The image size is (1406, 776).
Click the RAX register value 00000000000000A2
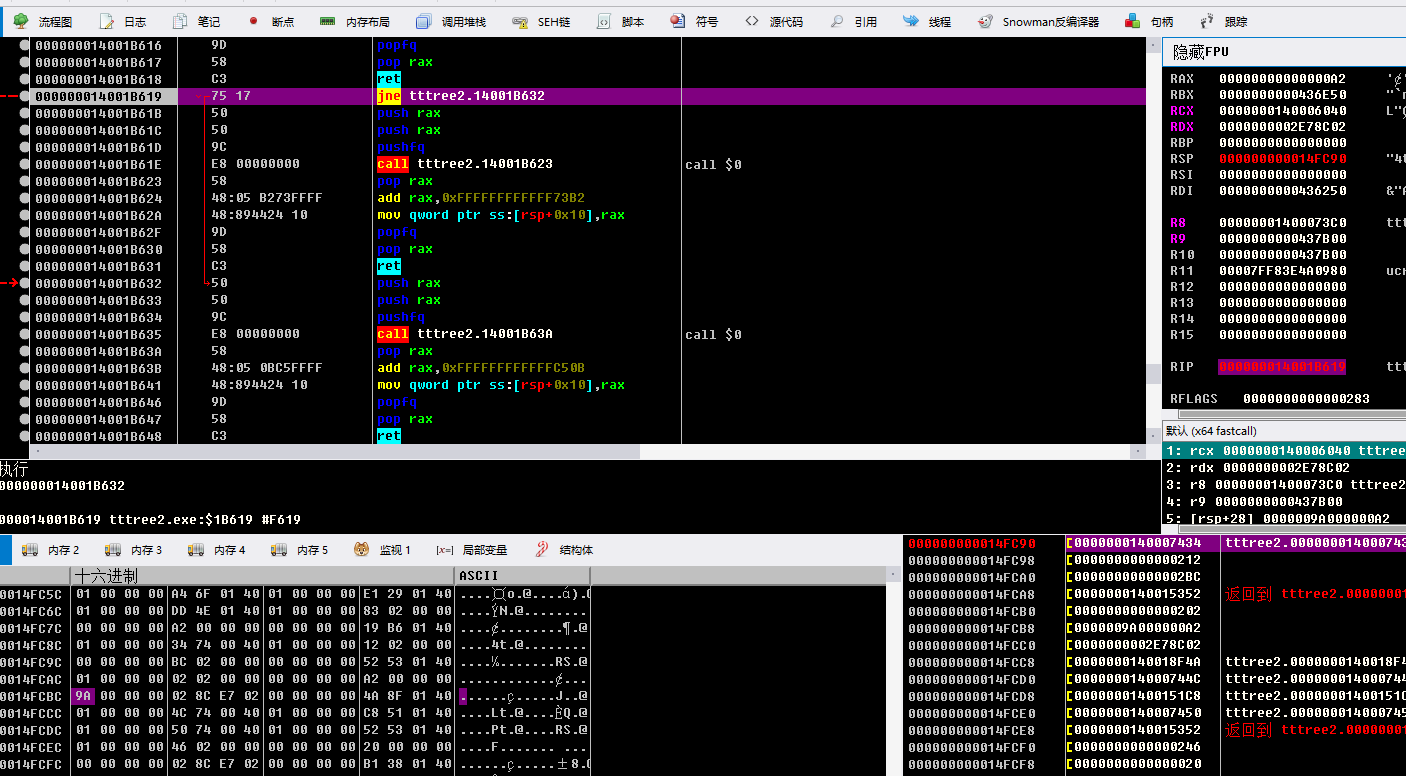[x=1282, y=79]
